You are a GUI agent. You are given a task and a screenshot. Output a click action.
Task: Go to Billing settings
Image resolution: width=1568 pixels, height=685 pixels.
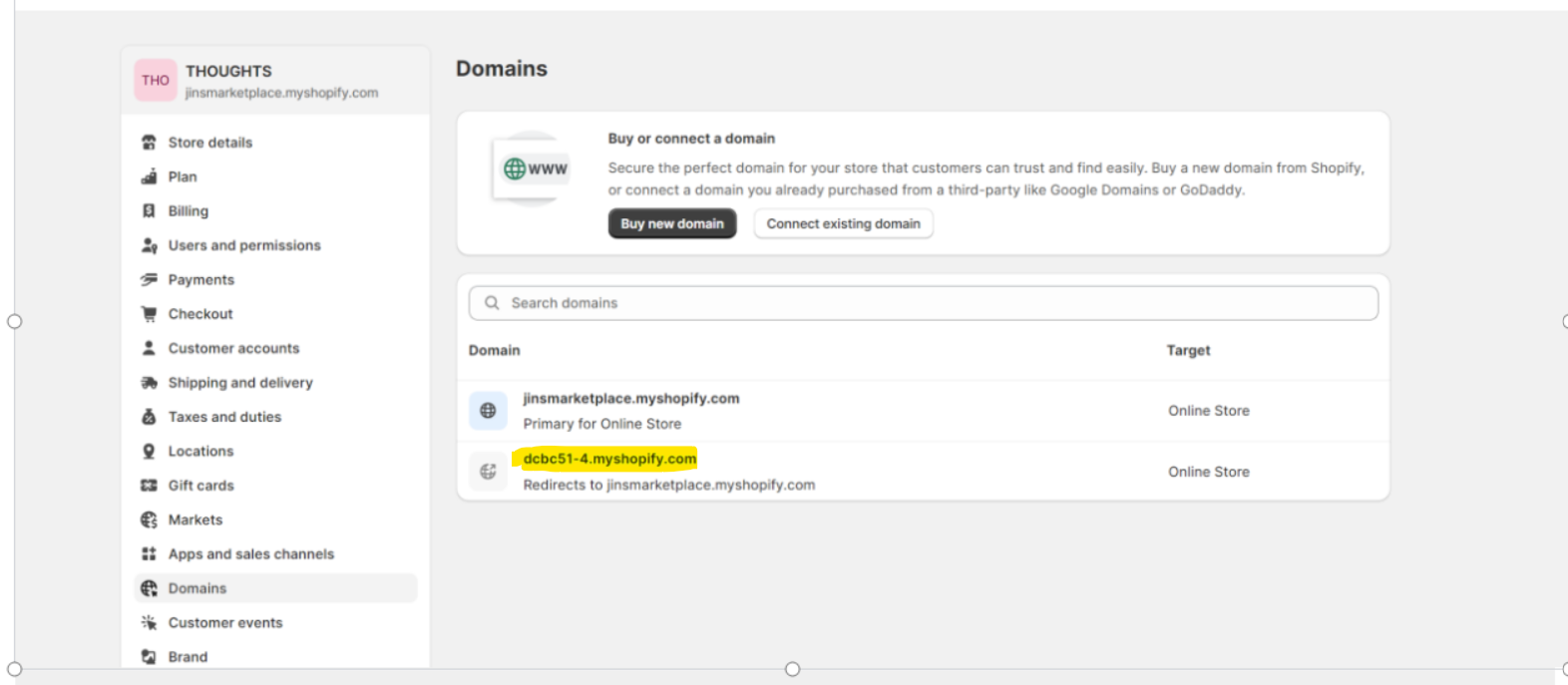pos(189,211)
